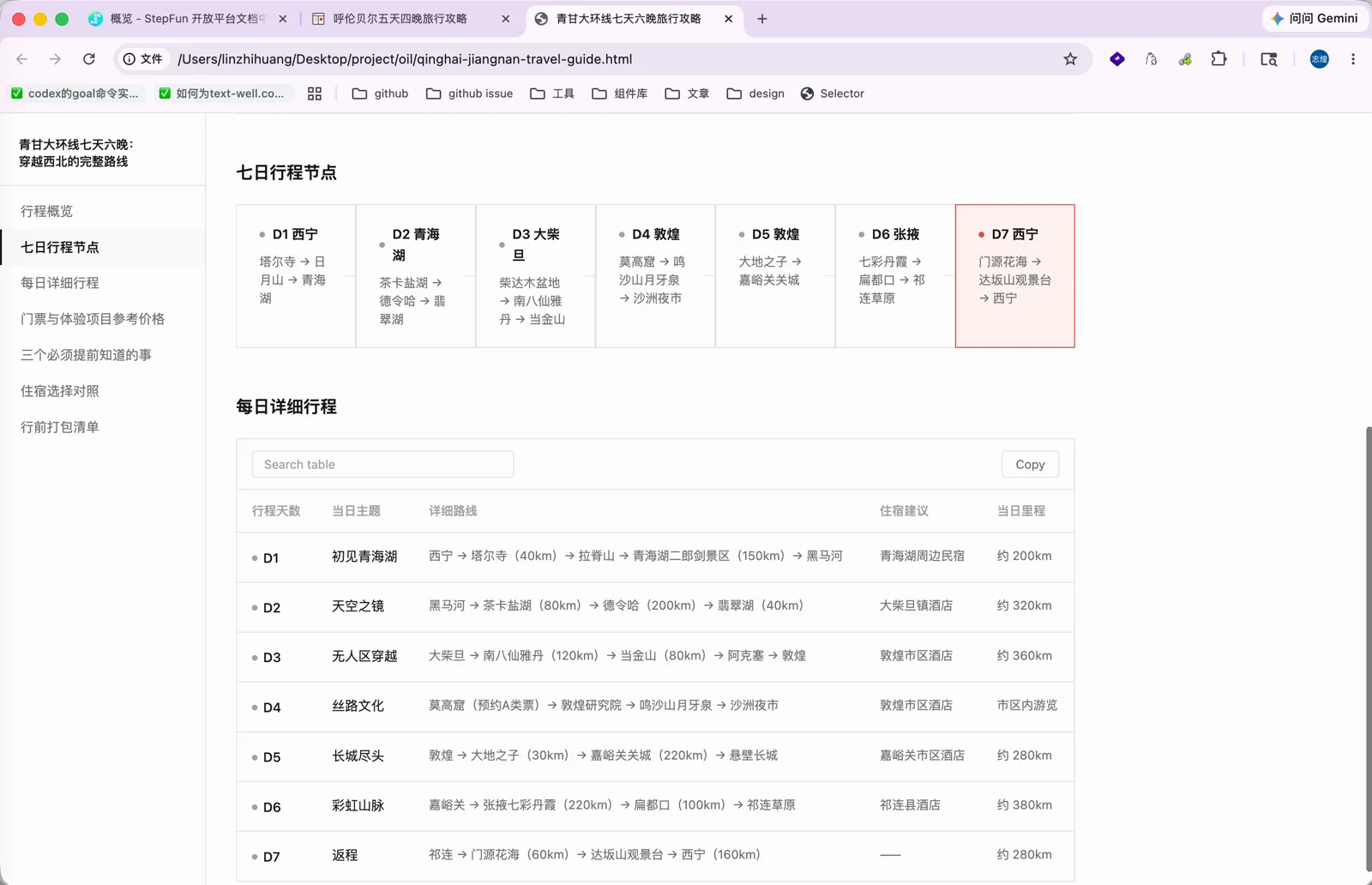This screenshot has height=885, width=1372.
Task: Jump to 行前打包清单 in sidebar
Action: [103, 427]
